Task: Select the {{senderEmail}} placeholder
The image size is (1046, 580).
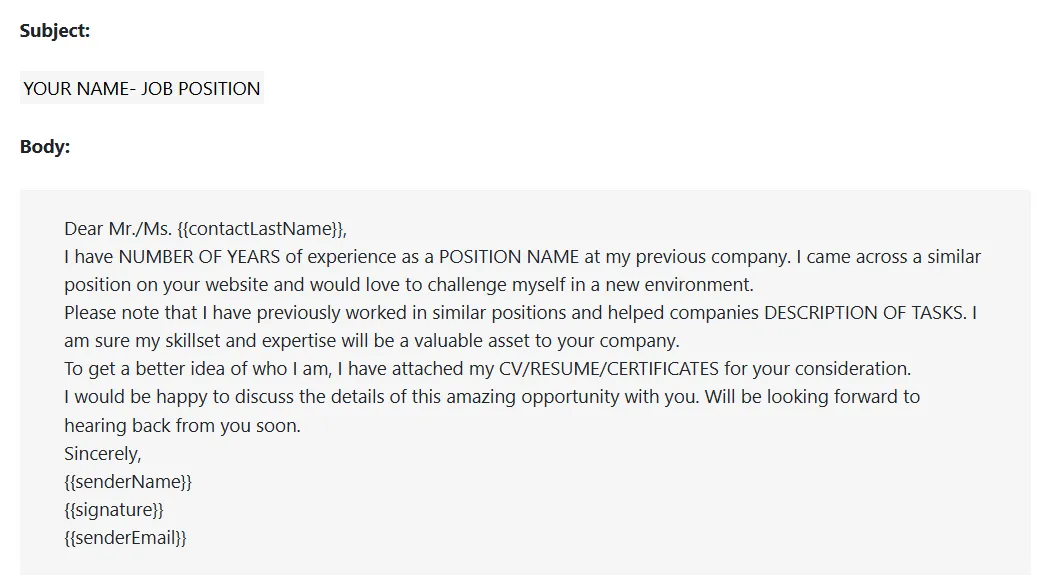Action: (126, 537)
